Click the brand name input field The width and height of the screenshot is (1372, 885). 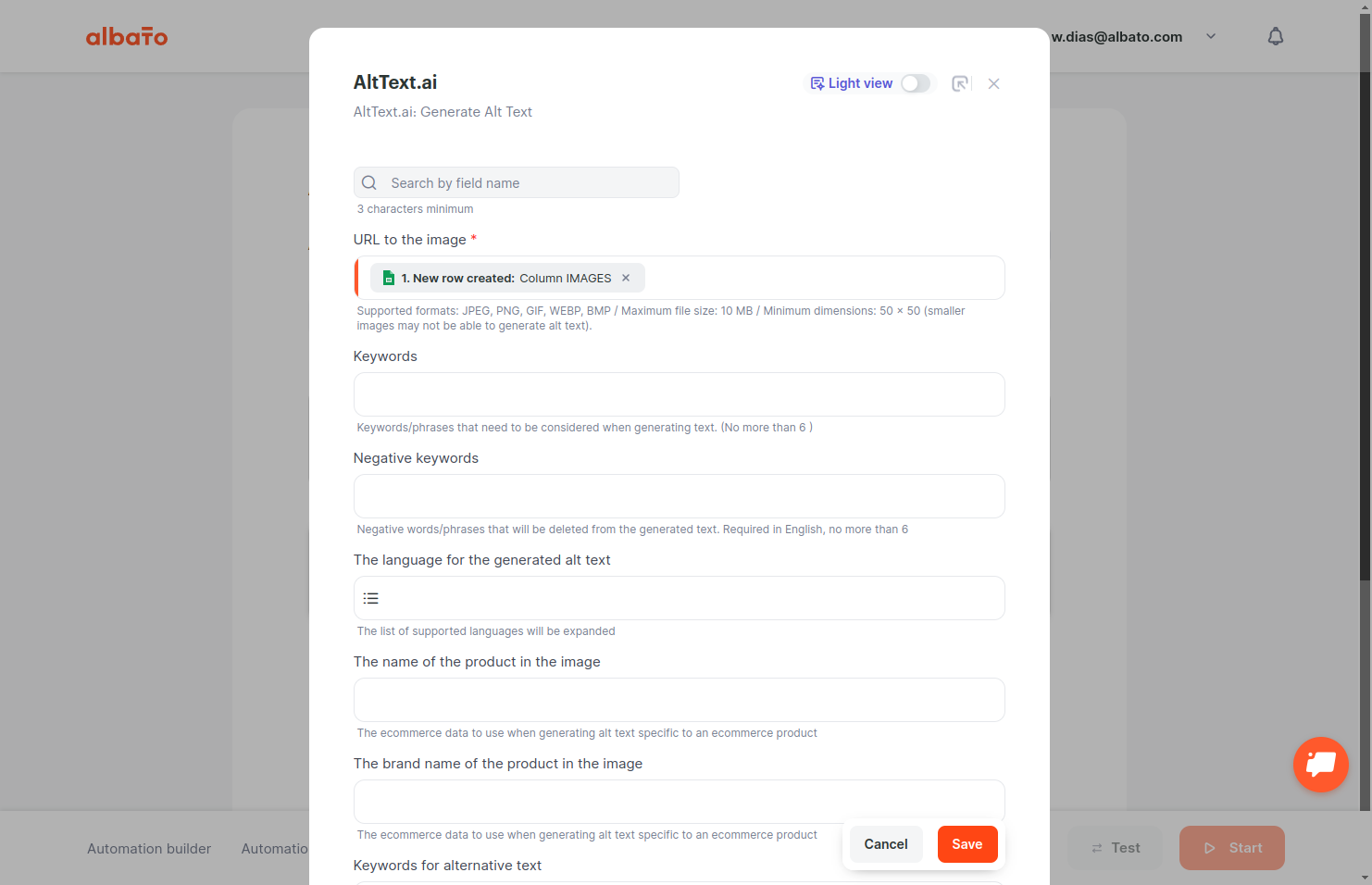click(x=680, y=802)
